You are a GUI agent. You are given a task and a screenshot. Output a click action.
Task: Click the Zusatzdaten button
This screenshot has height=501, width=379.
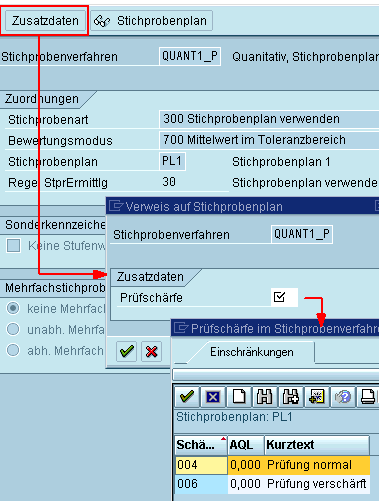pos(45,21)
